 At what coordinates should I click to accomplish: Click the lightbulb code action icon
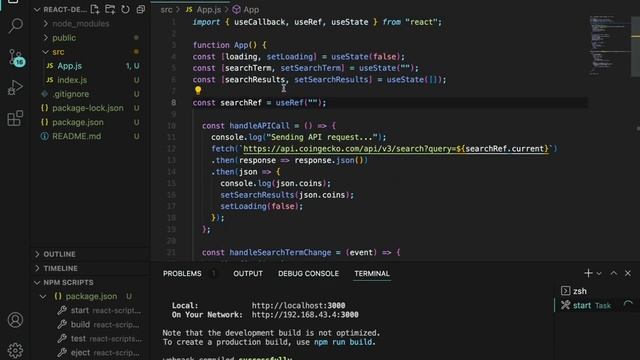click(198, 90)
